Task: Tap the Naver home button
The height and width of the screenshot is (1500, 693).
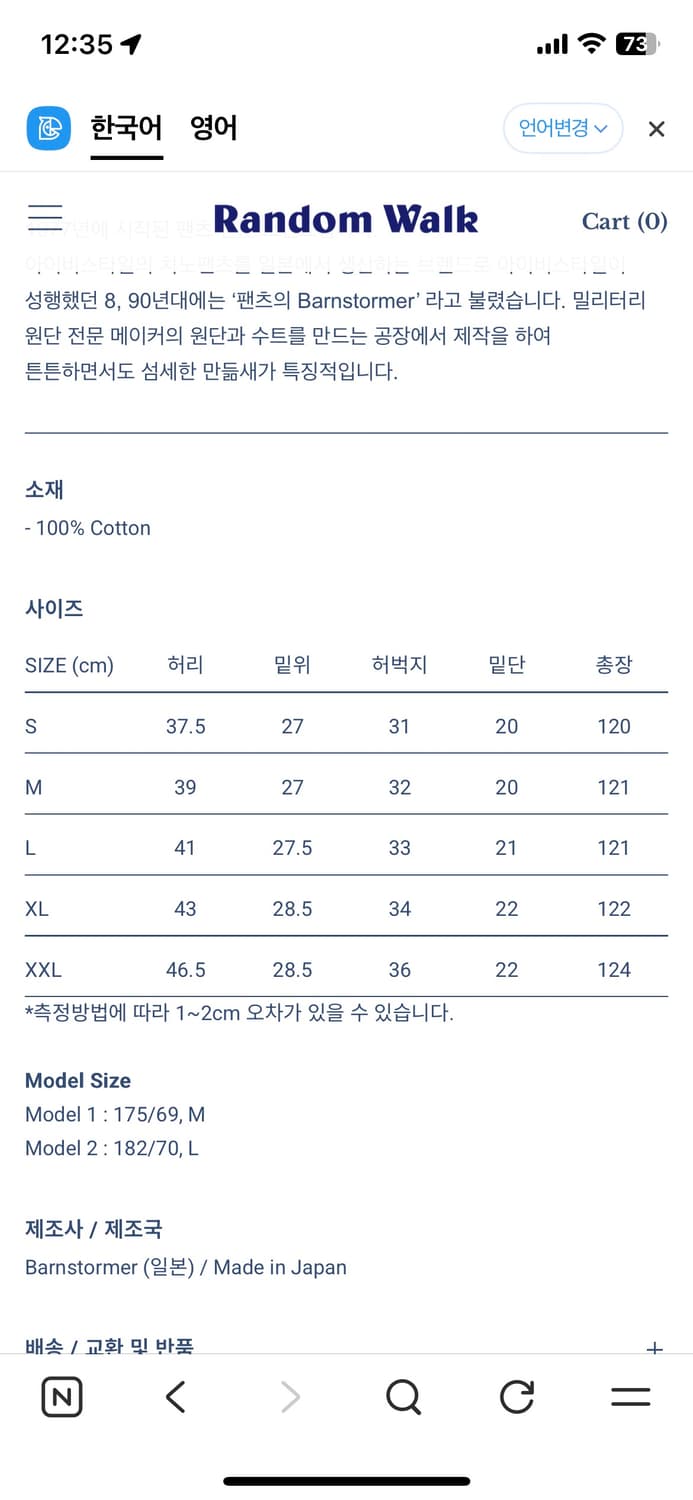Action: coord(62,1397)
